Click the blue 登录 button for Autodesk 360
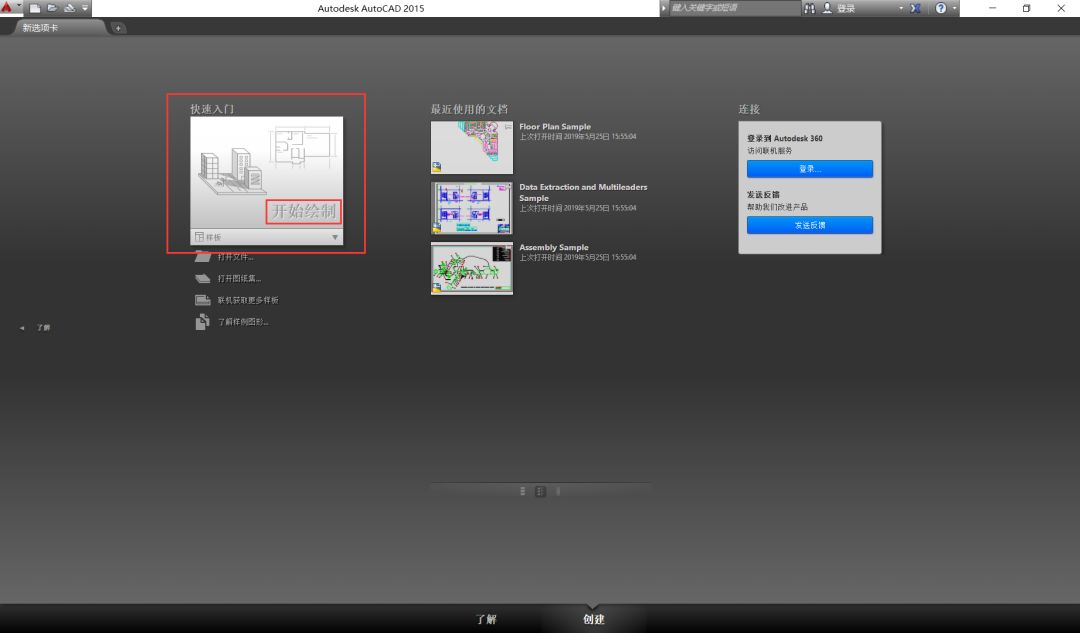The width and height of the screenshot is (1080, 633). click(810, 169)
